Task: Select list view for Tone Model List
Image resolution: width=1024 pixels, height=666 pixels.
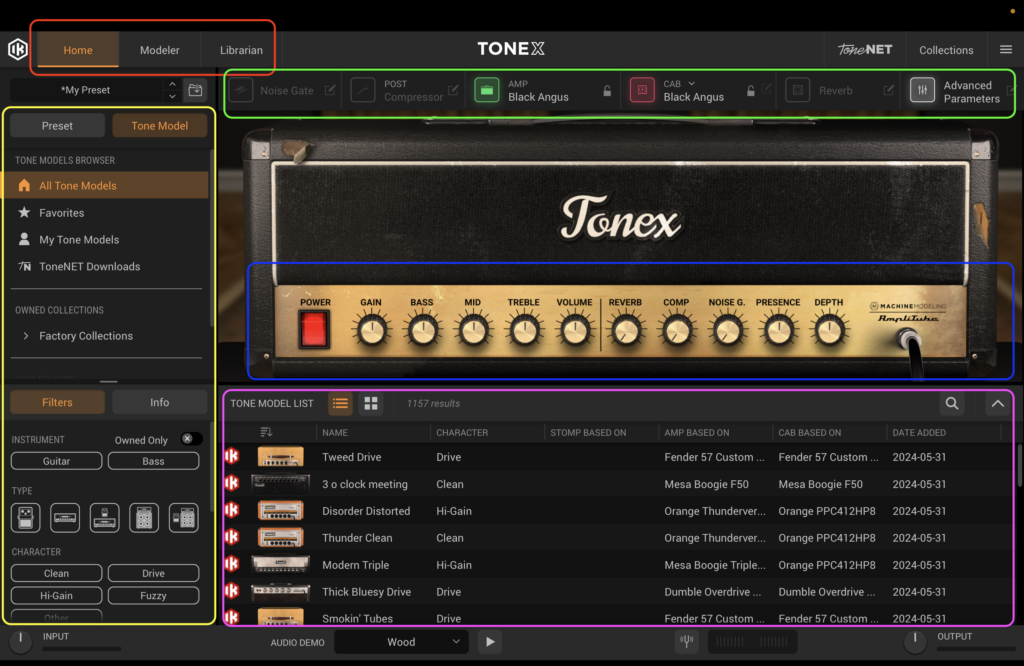Action: coord(340,403)
